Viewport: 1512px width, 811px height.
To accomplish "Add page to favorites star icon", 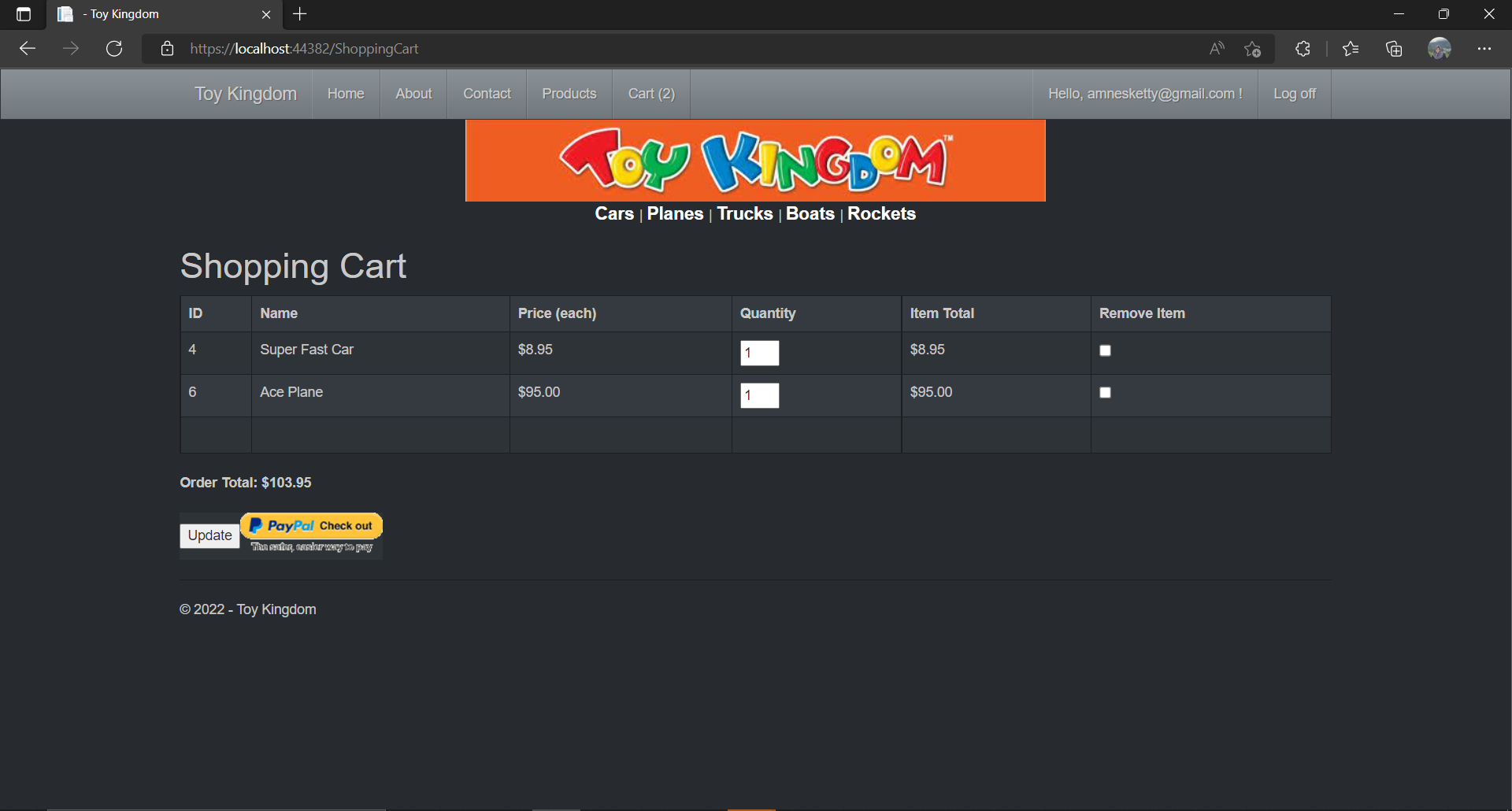I will (x=1252, y=49).
